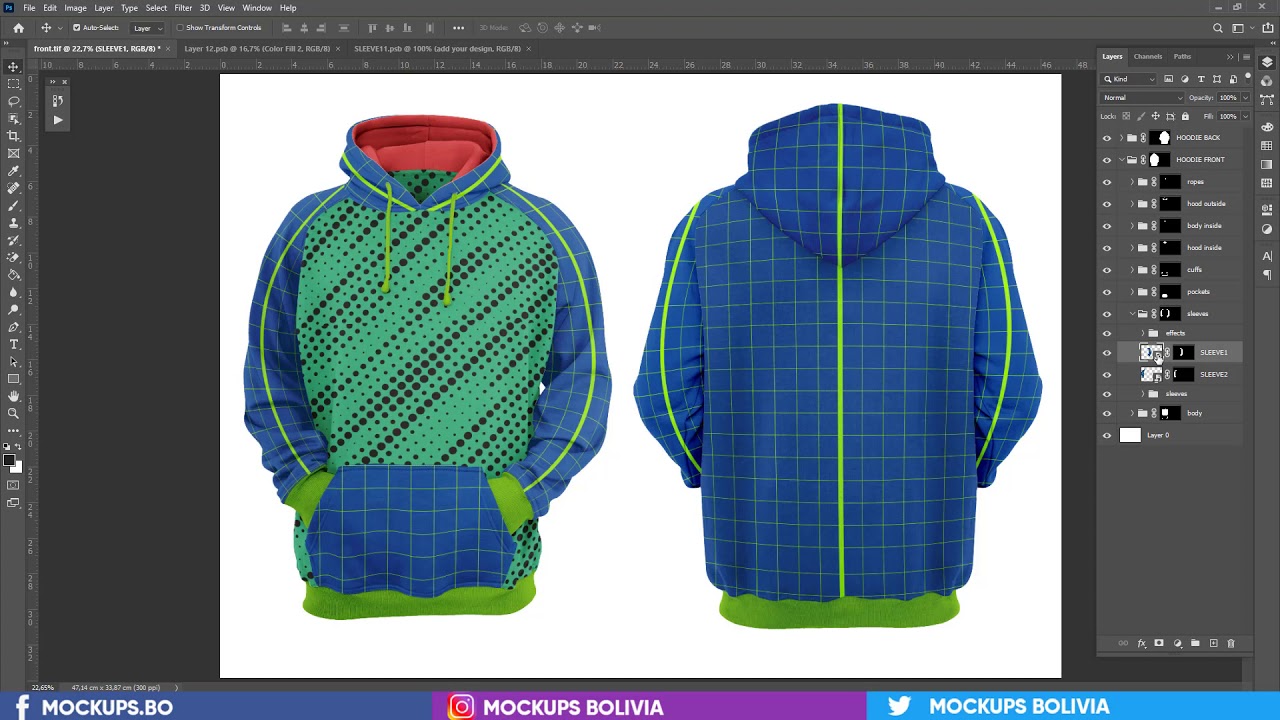Select the Lasso tool
This screenshot has width=1280, height=720.
[13, 101]
